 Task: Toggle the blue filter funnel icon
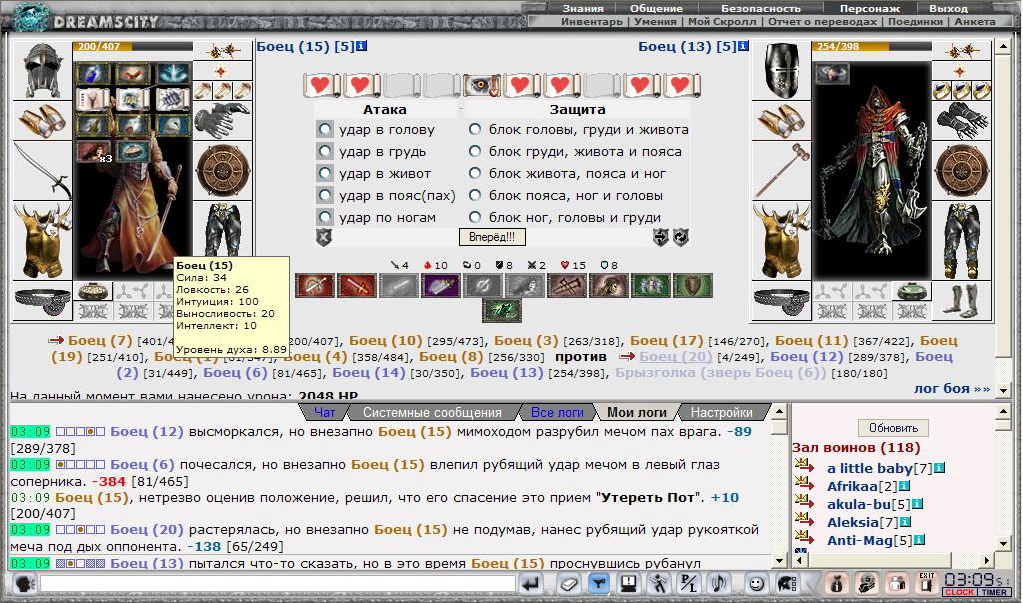[x=598, y=583]
